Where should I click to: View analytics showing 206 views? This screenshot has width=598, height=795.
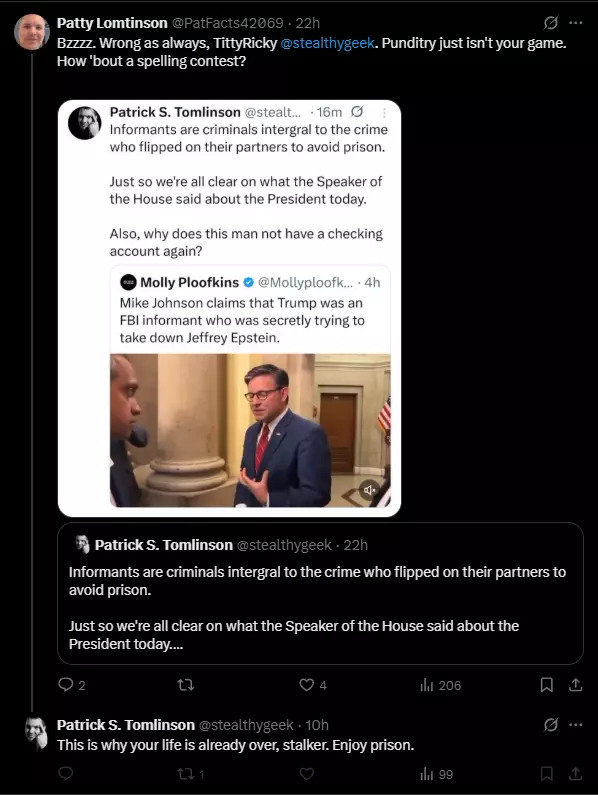pos(440,685)
